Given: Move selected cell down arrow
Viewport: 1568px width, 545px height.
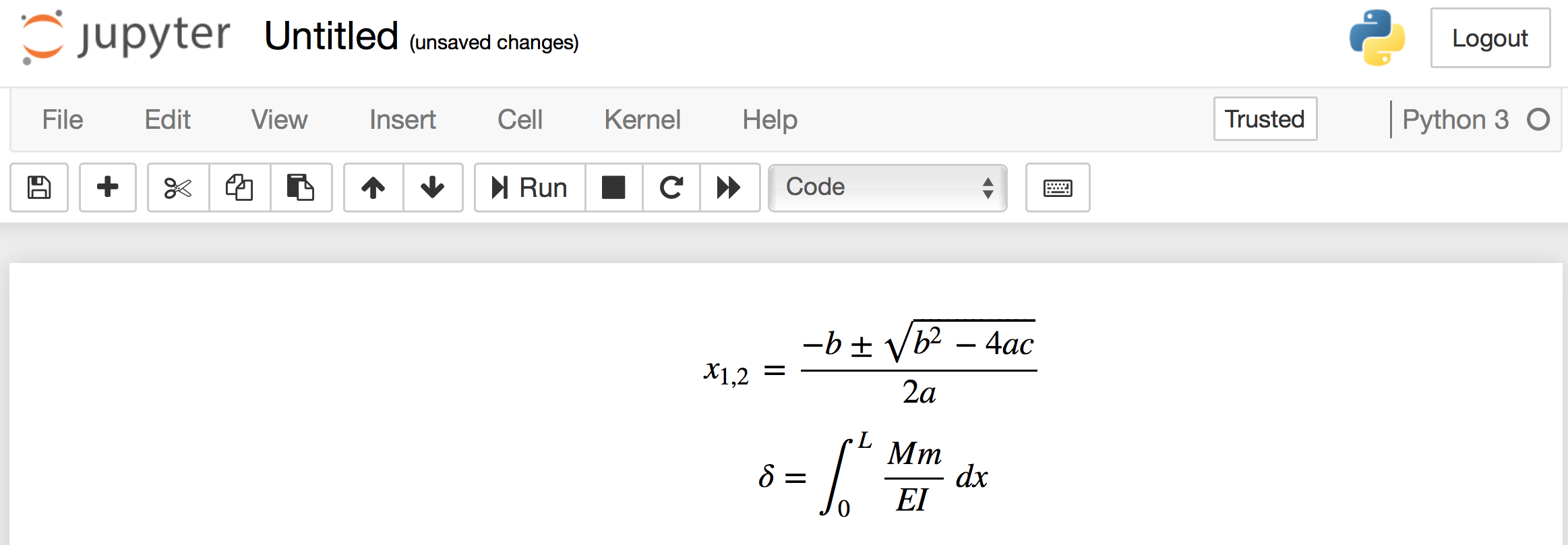Looking at the screenshot, I should (x=433, y=188).
